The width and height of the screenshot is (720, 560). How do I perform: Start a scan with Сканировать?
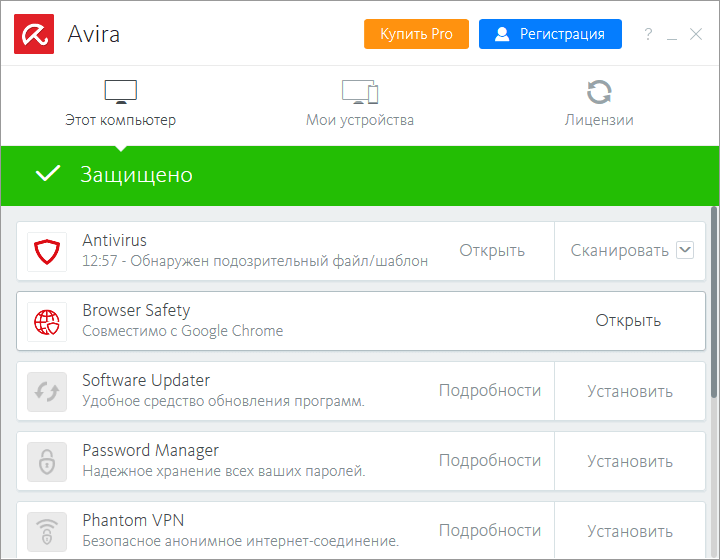[619, 251]
